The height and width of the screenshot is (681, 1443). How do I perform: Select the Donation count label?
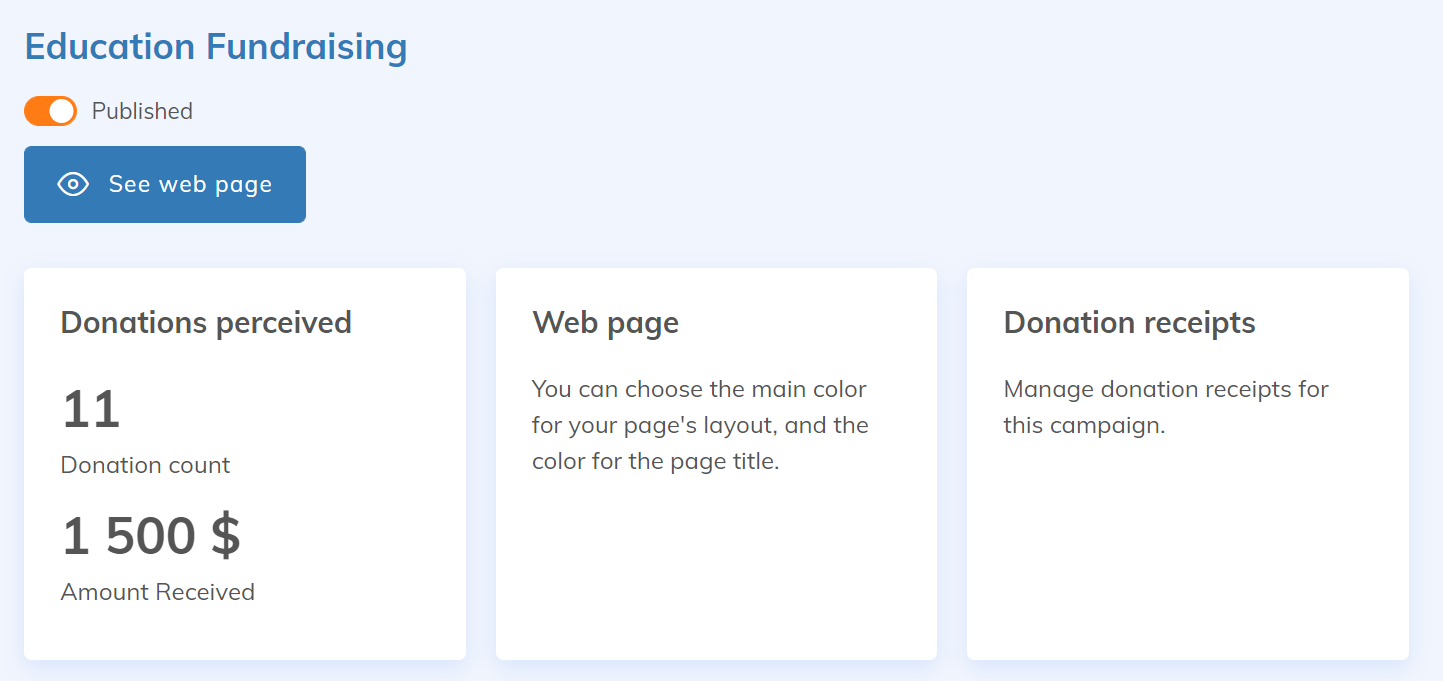(x=145, y=465)
